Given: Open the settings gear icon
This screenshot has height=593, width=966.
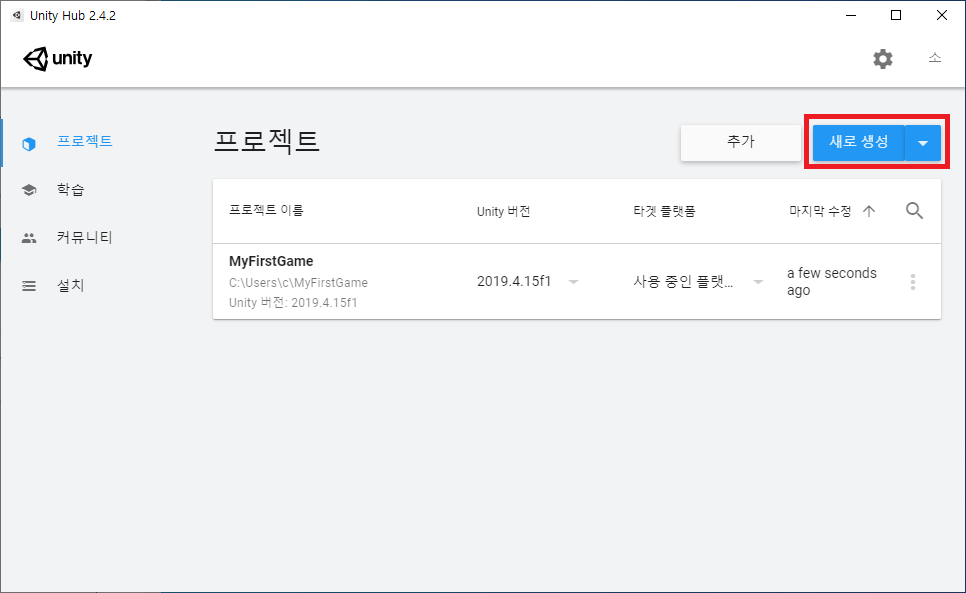Looking at the screenshot, I should (882, 59).
